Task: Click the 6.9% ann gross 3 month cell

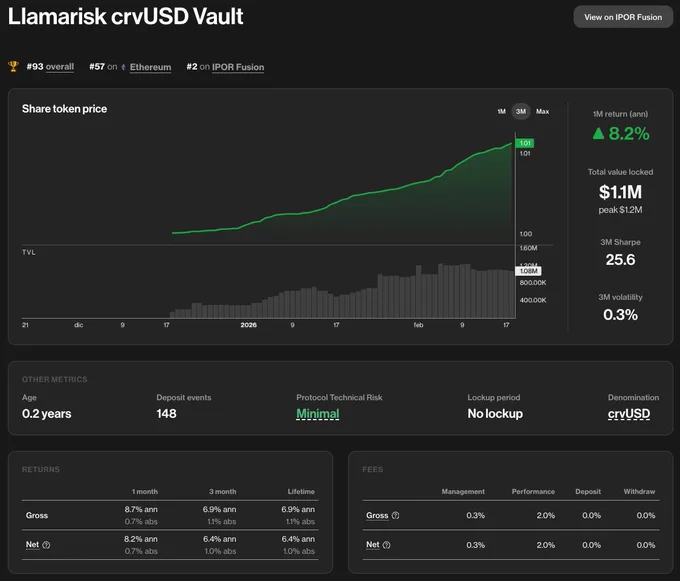Action: point(219,509)
